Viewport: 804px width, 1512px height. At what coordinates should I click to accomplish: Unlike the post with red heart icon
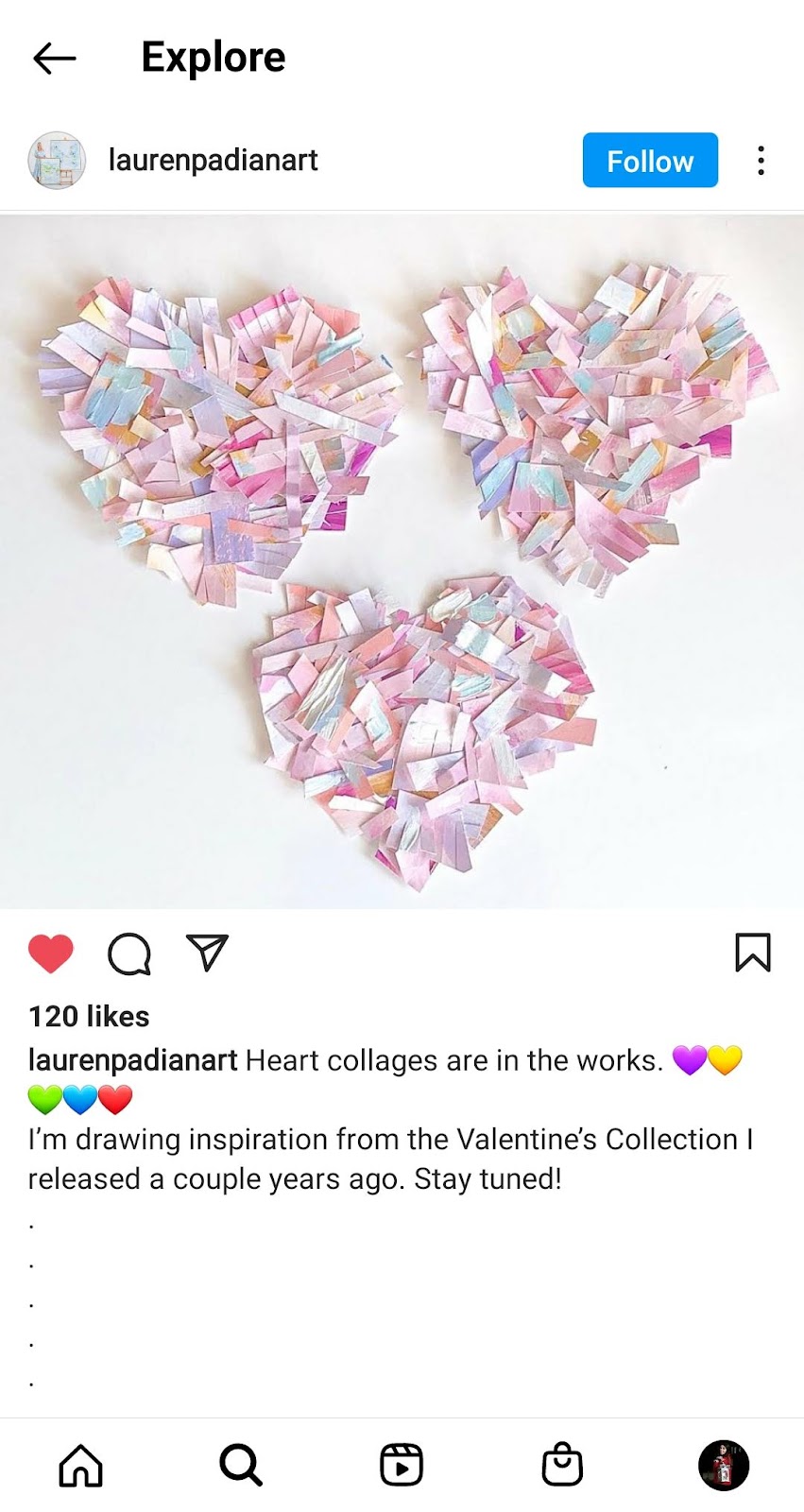51,953
